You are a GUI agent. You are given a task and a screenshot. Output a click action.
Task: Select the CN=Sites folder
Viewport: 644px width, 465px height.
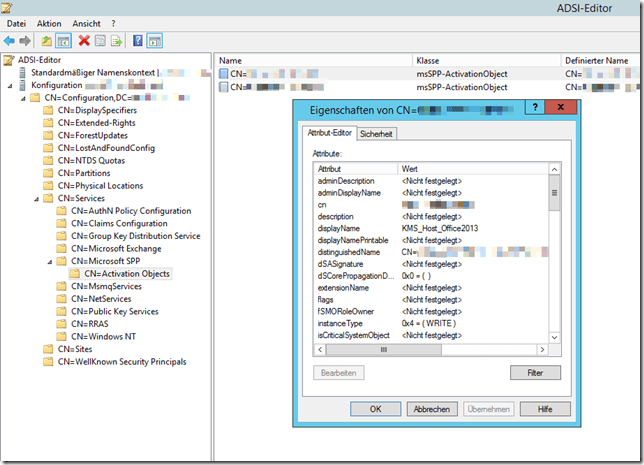tap(76, 349)
